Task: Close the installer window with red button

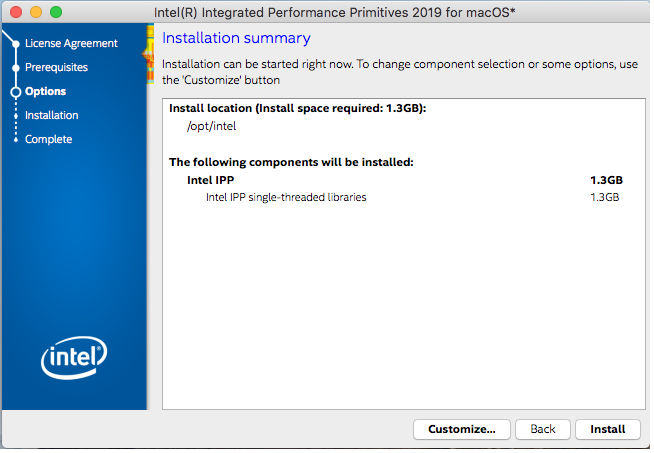Action: 16,11
